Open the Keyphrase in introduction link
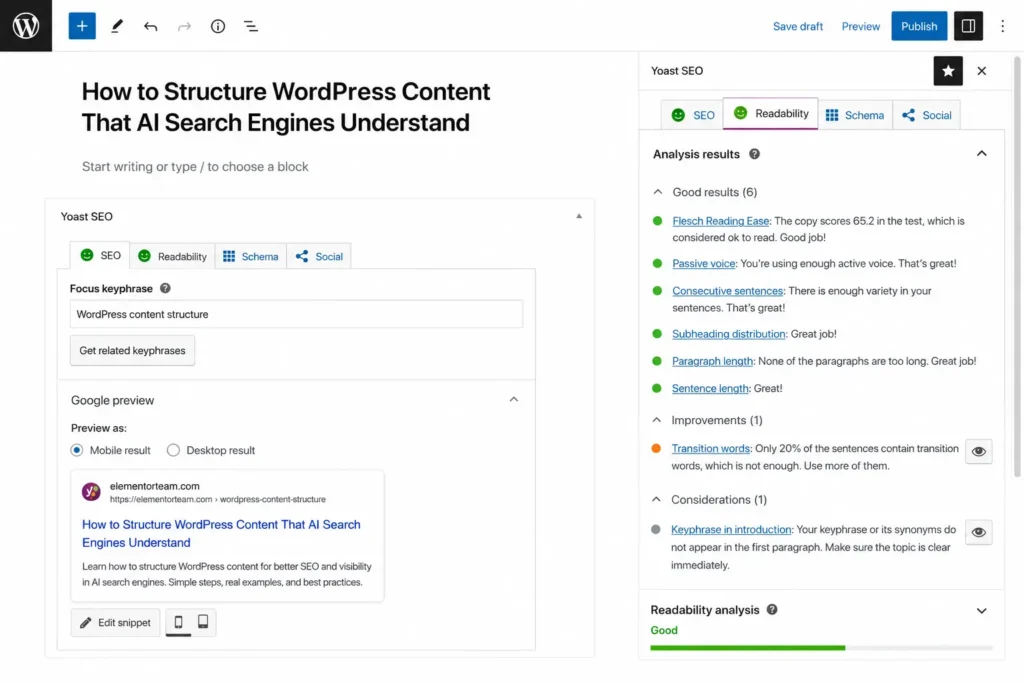The width and height of the screenshot is (1024, 683). click(x=731, y=530)
